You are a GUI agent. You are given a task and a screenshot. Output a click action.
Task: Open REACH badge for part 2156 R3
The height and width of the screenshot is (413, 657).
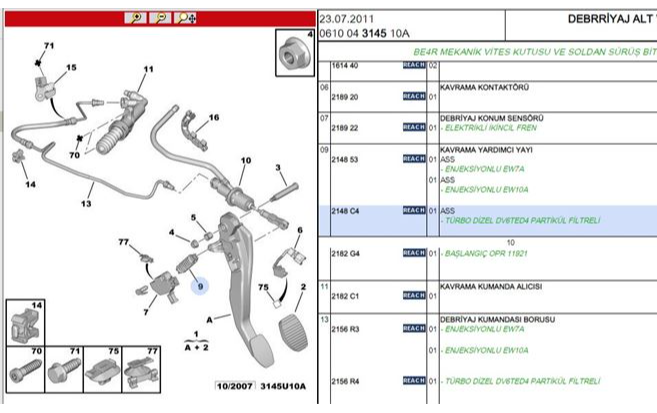point(414,328)
